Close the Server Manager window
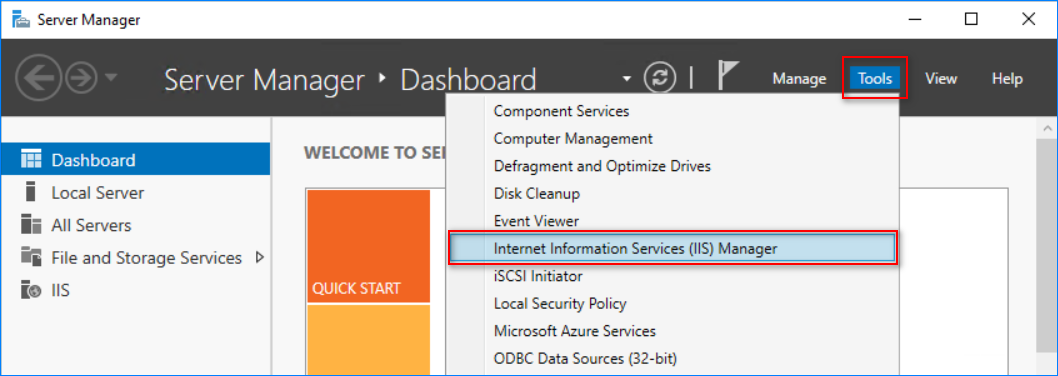Screen dimensions: 1058x376 tap(1028, 19)
